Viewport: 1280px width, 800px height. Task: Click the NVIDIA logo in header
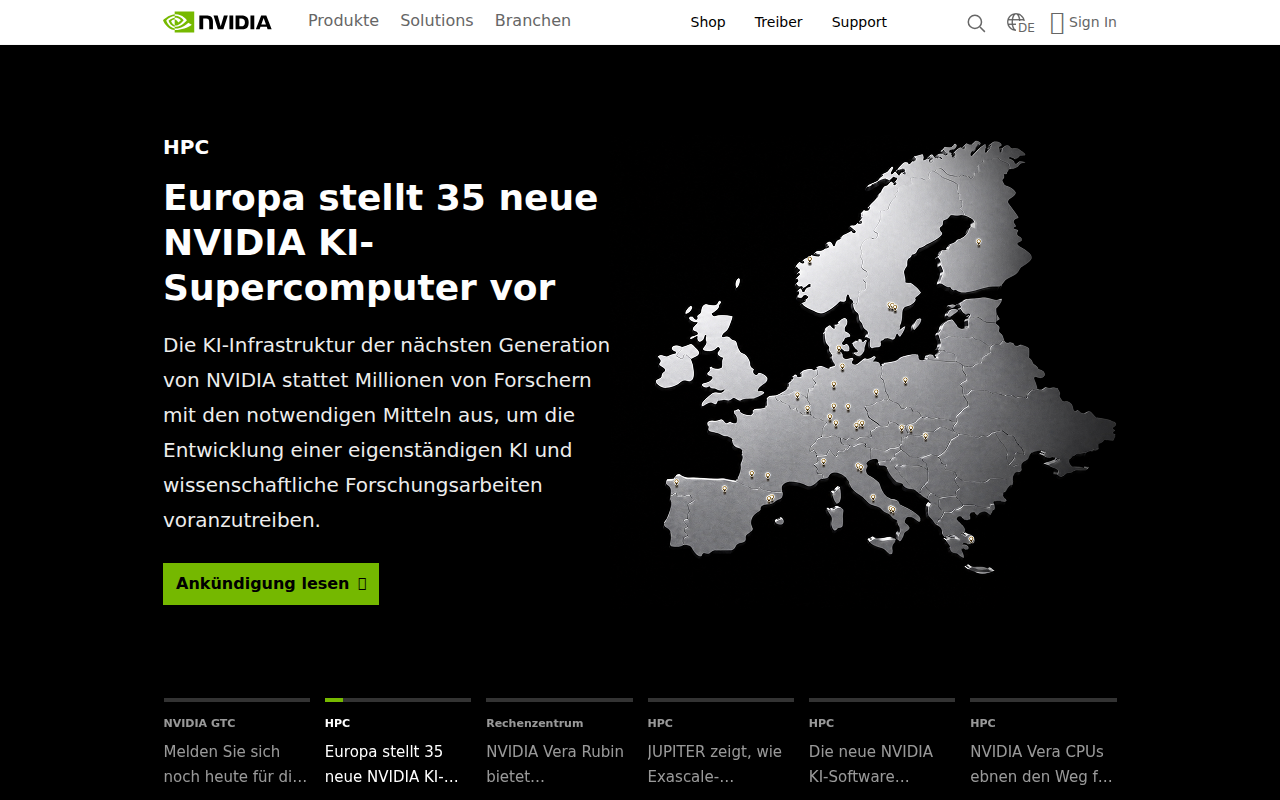(217, 22)
